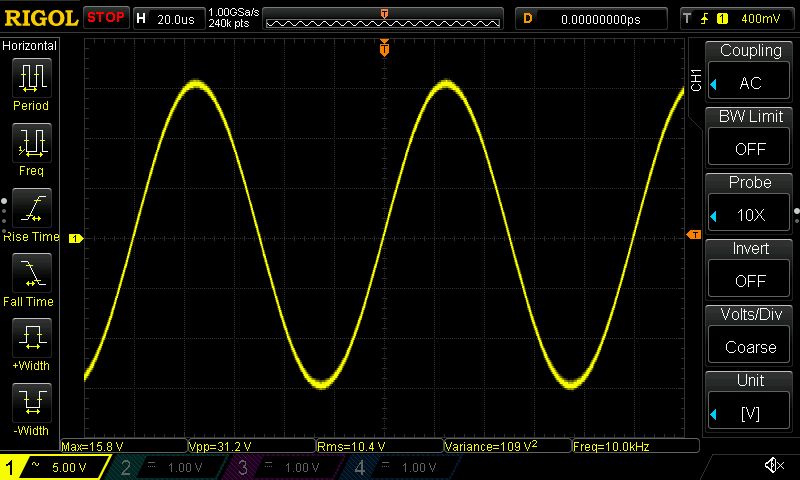Click the Freq=10.0kHz measurement readout

[x=611, y=446]
